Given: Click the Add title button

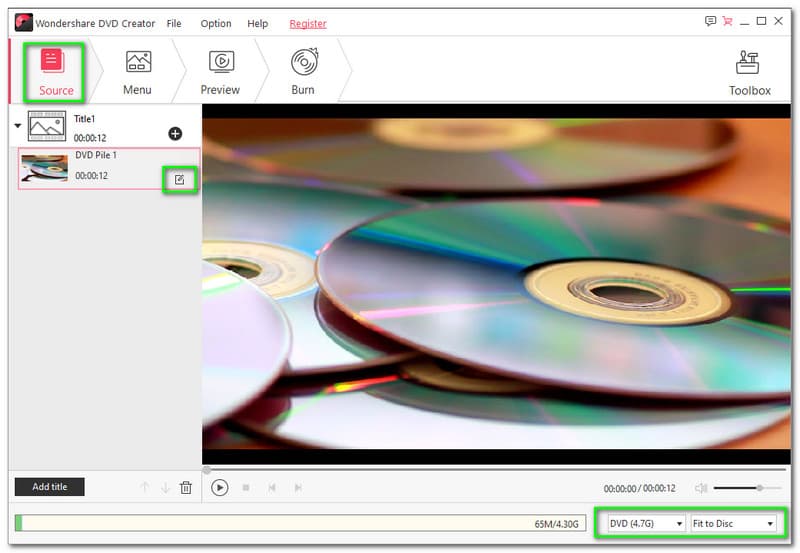Looking at the screenshot, I should coord(50,487).
